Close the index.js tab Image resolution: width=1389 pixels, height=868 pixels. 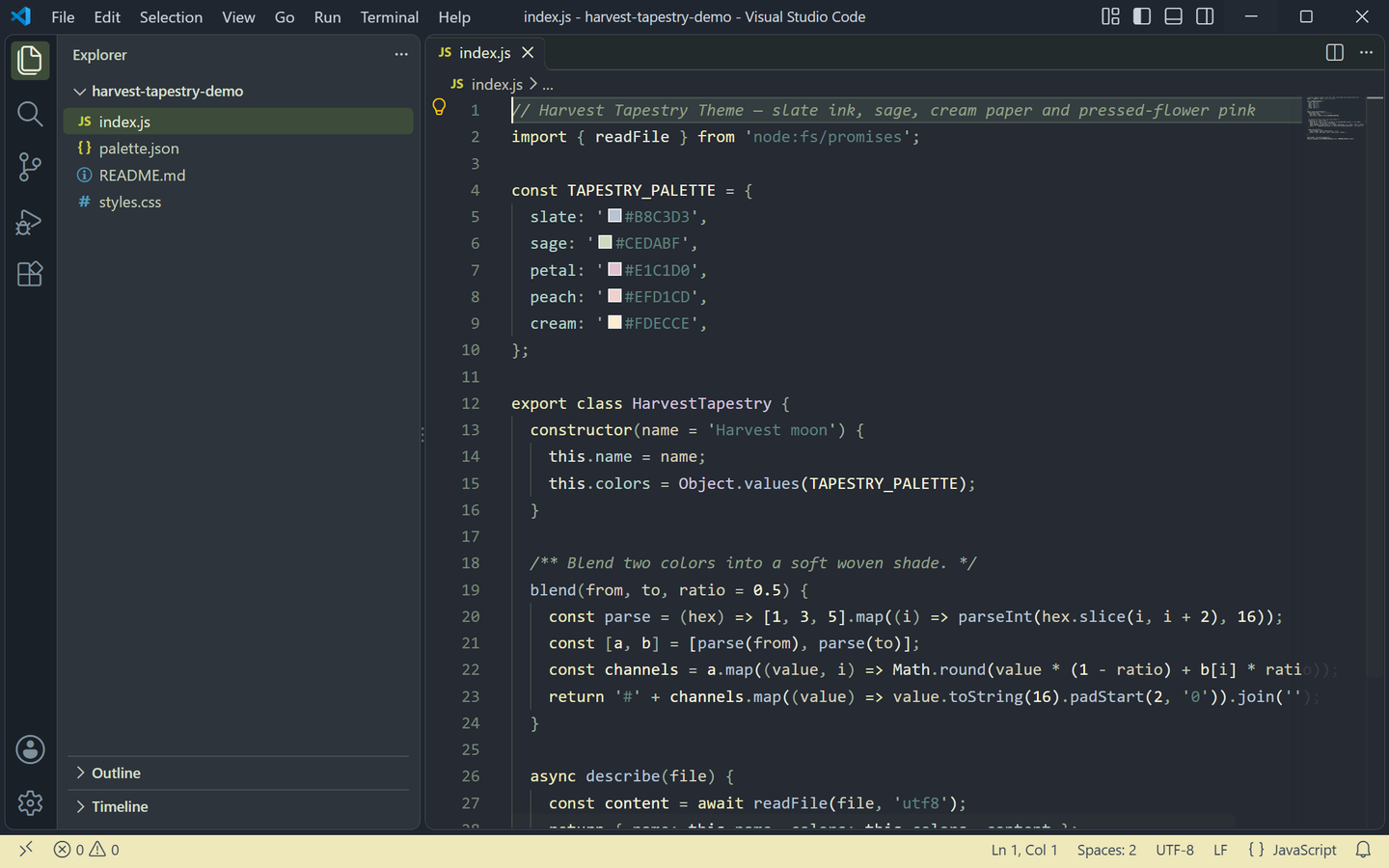click(528, 53)
